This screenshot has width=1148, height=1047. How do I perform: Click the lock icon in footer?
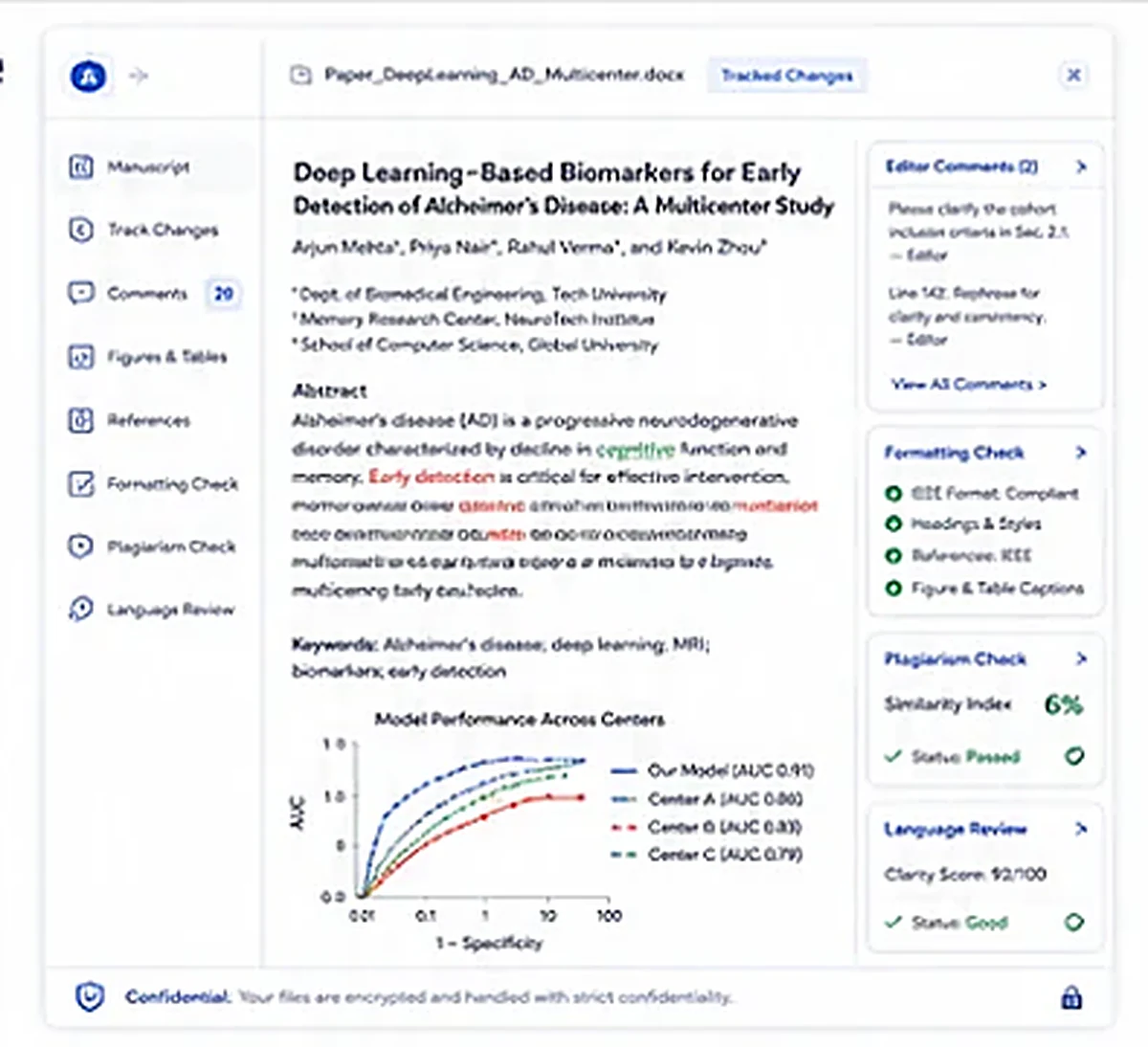[x=1071, y=997]
